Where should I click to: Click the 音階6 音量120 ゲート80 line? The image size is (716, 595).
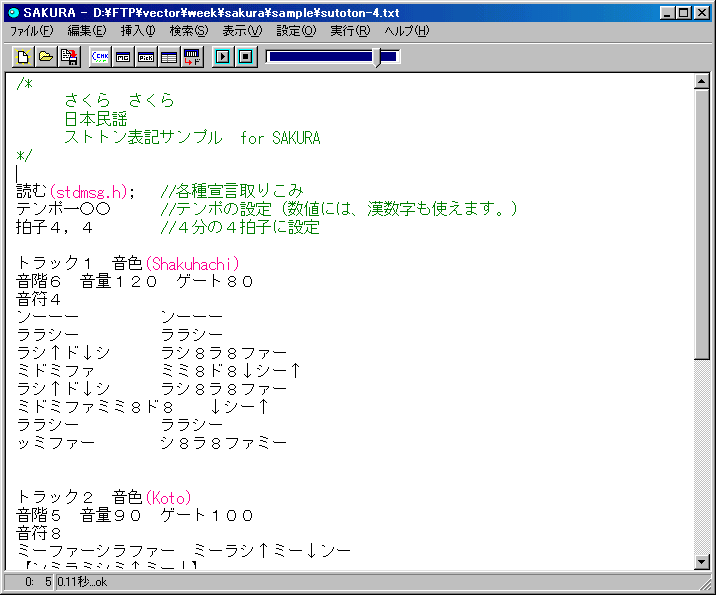pos(135,281)
